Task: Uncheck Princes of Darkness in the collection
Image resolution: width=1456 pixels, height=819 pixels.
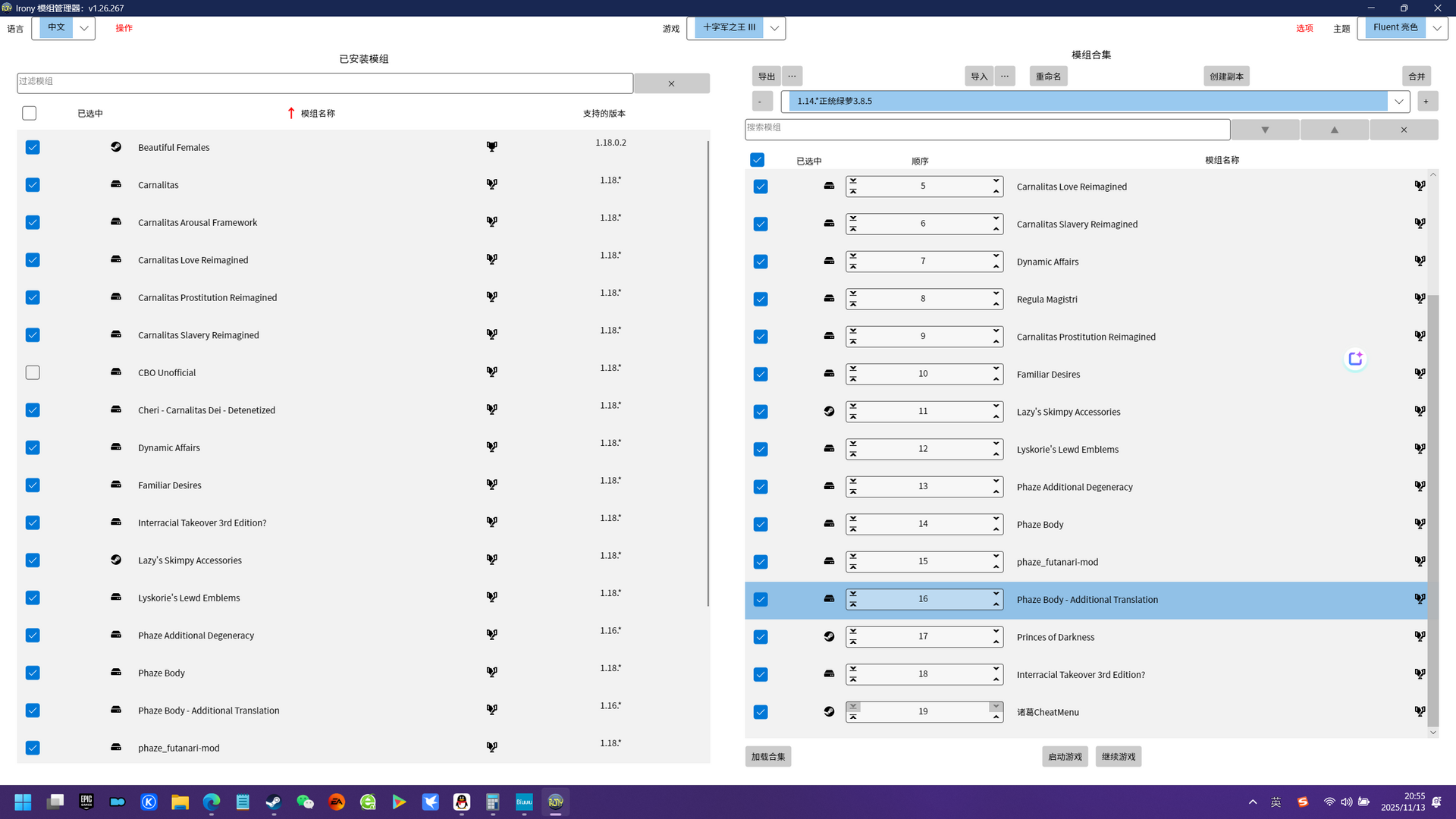Action: [x=761, y=637]
